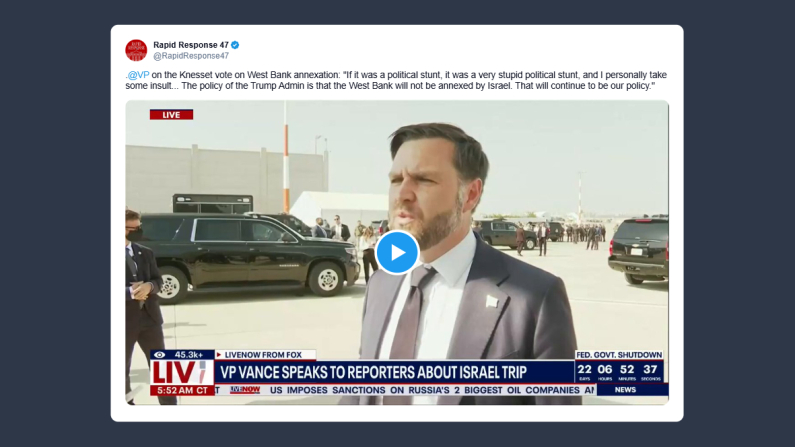Open the Rapid Response 47 profile avatar
This screenshot has width=795, height=447.
[x=136, y=50]
